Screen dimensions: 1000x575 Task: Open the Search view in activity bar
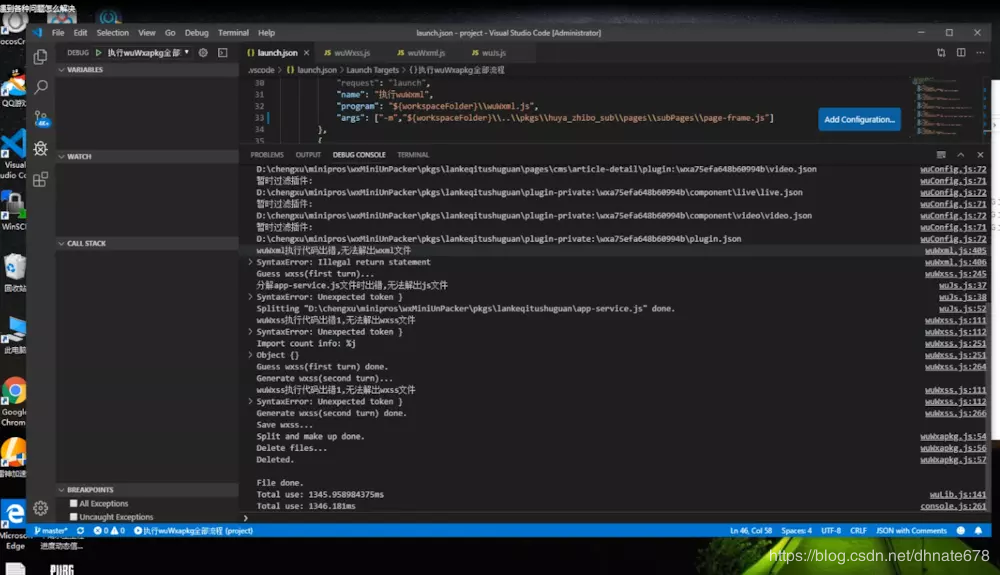[x=40, y=87]
